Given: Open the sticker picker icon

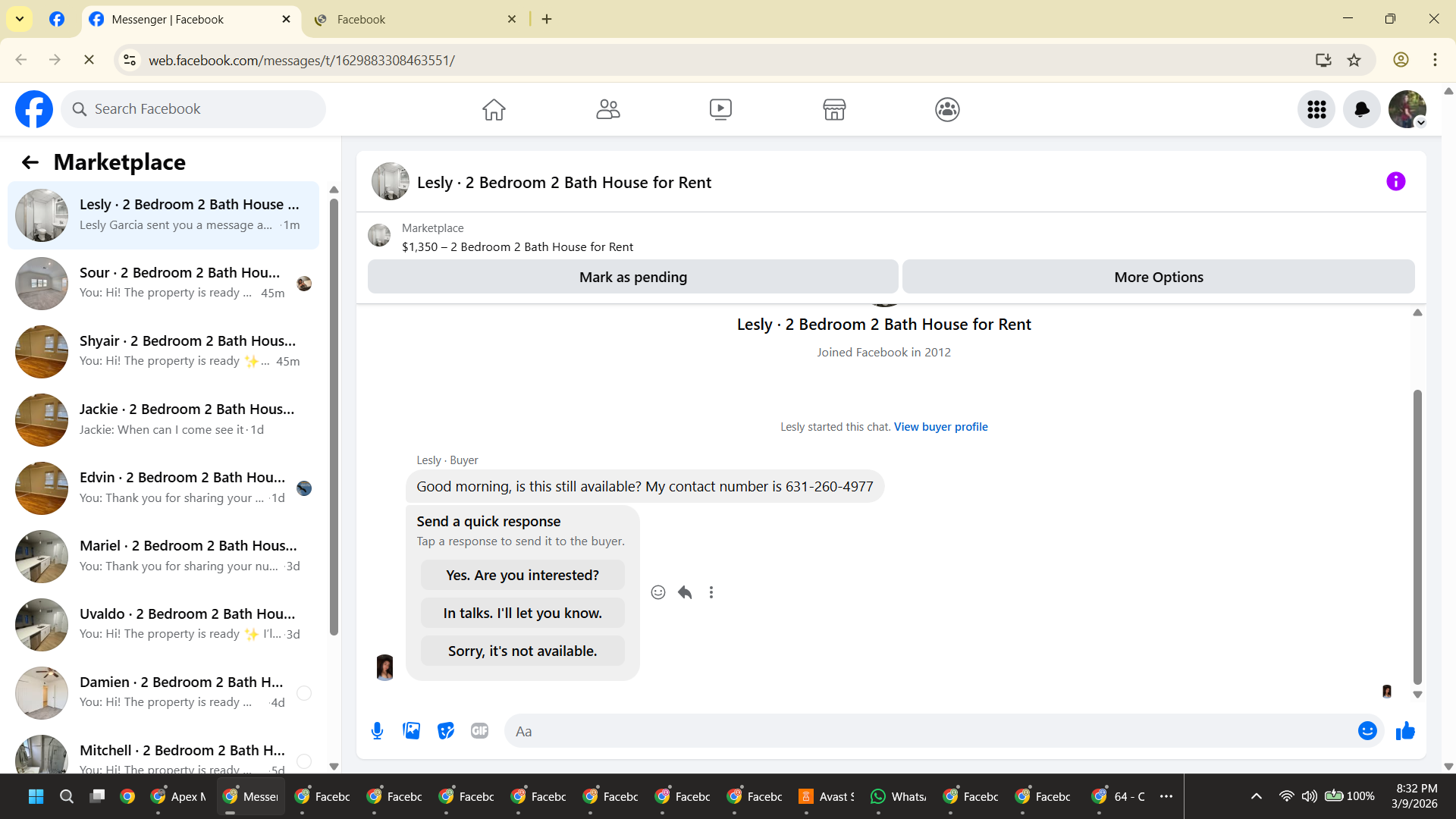Looking at the screenshot, I should [x=446, y=731].
